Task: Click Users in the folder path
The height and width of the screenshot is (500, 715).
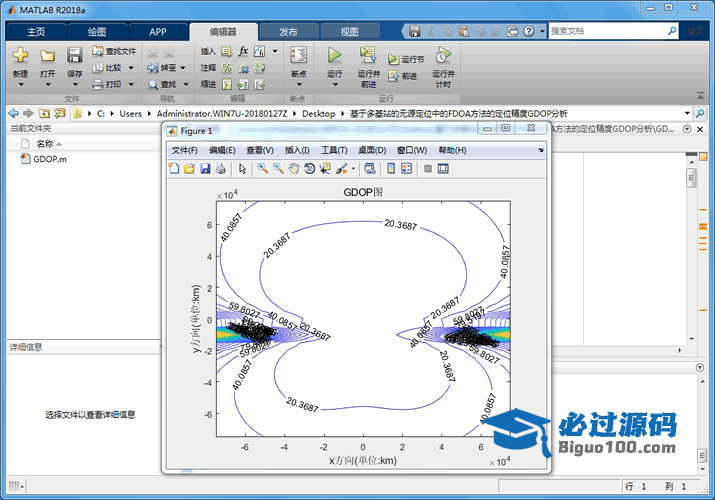Action: 130,113
